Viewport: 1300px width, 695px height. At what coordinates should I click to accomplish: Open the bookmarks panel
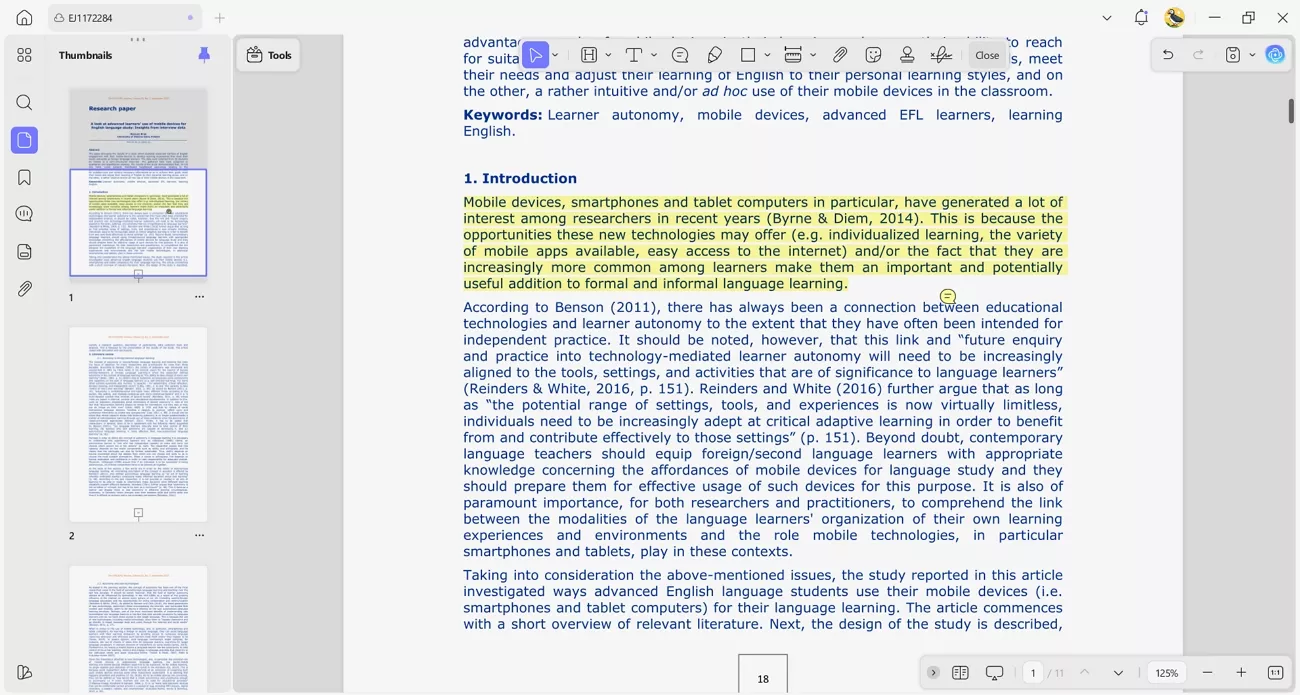click(x=24, y=177)
